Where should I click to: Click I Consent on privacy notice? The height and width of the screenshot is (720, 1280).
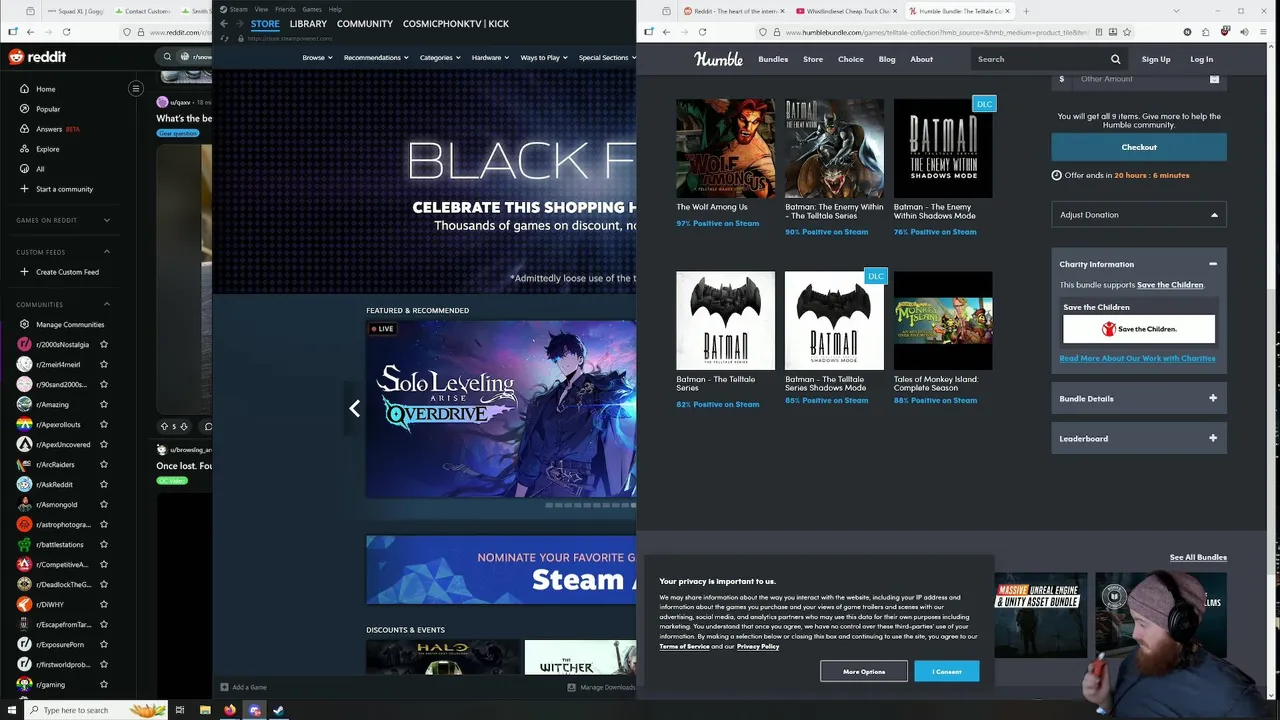tap(947, 671)
